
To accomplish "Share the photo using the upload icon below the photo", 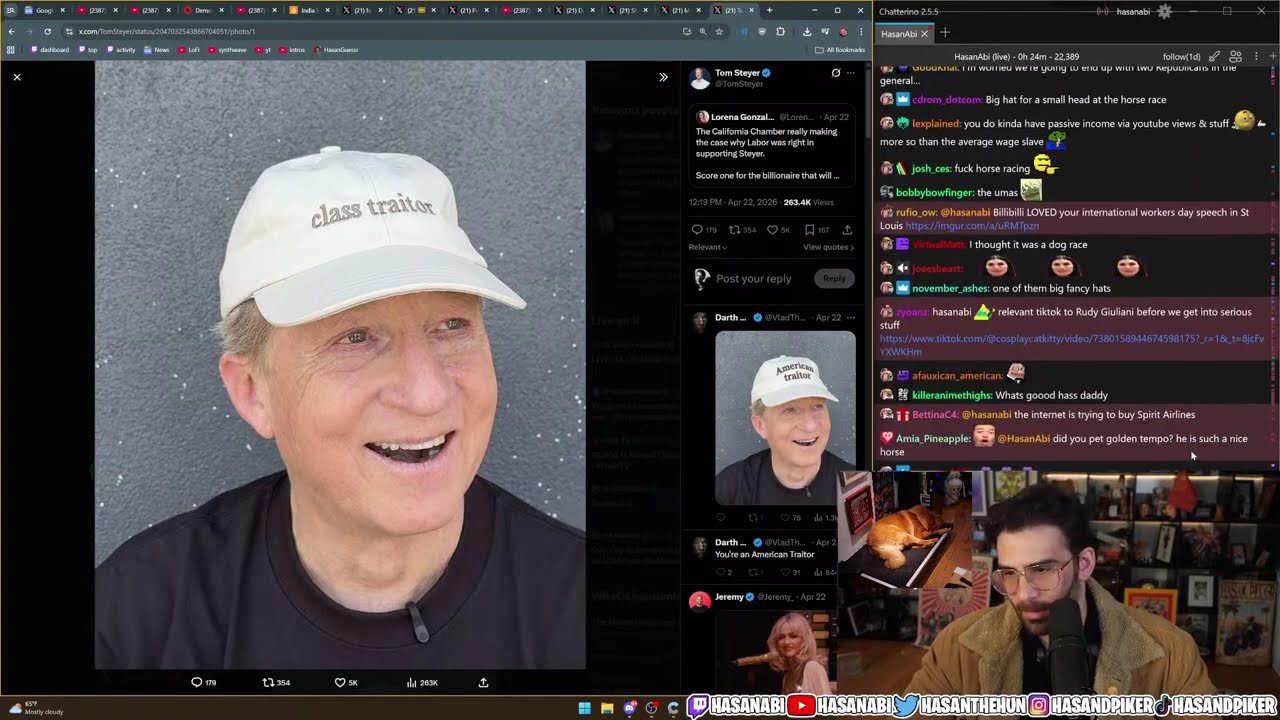I will pyautogui.click(x=483, y=682).
